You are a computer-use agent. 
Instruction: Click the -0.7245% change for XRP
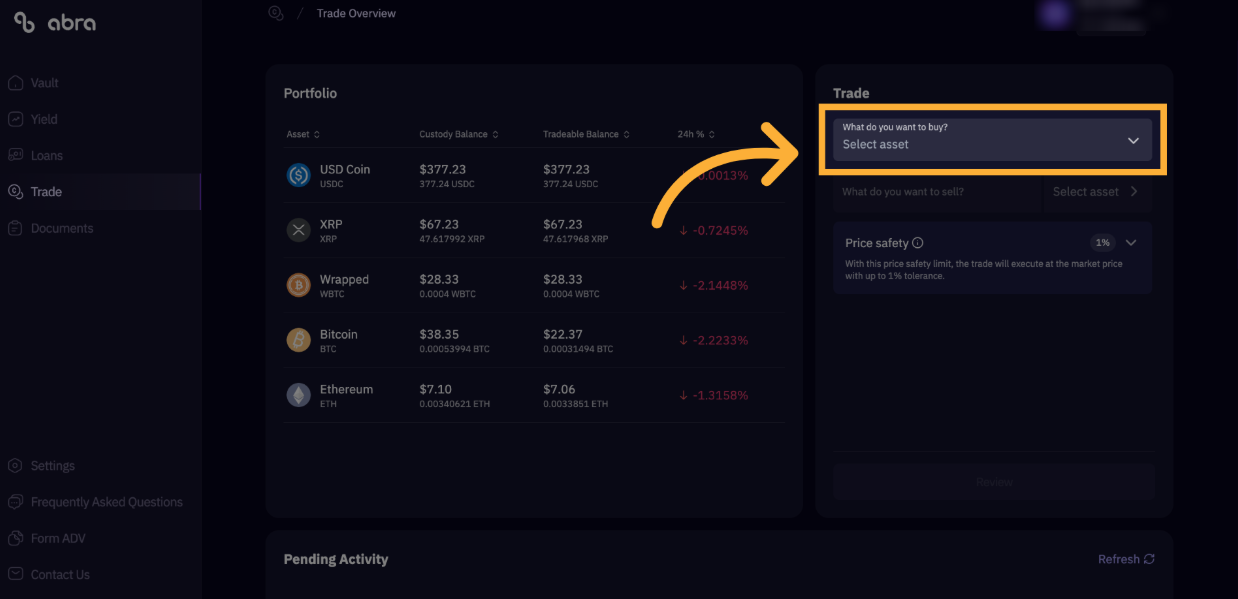(x=714, y=230)
